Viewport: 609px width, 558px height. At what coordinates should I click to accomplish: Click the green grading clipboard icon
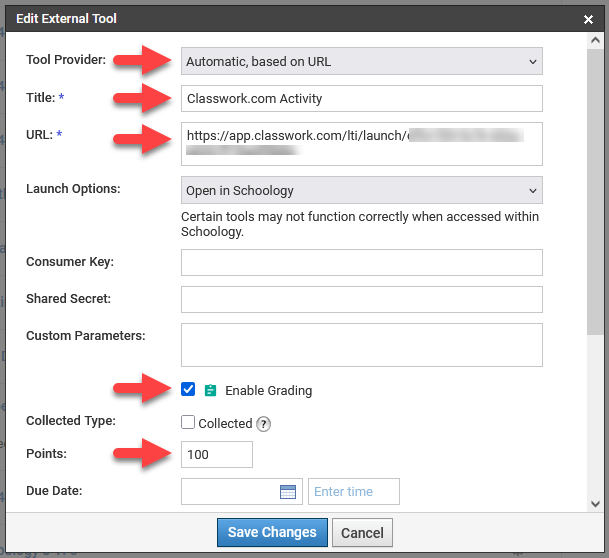click(210, 390)
